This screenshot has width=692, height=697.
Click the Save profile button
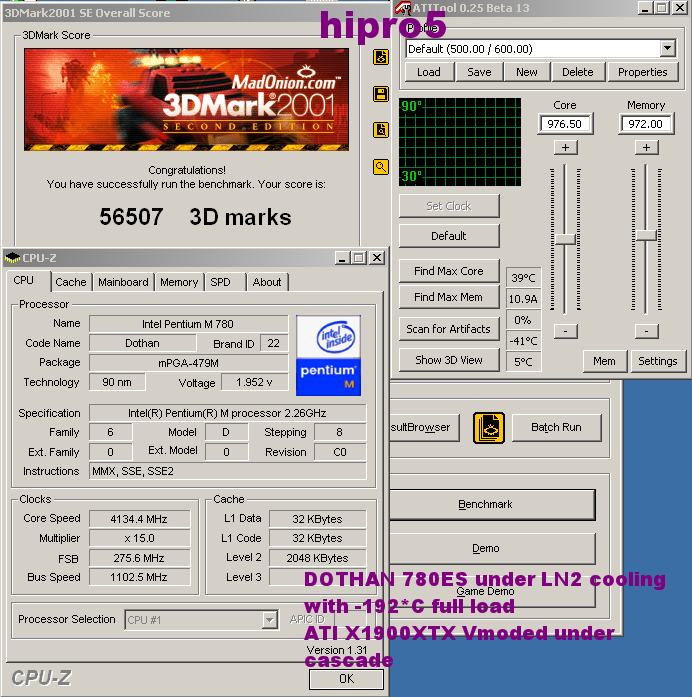tap(479, 72)
